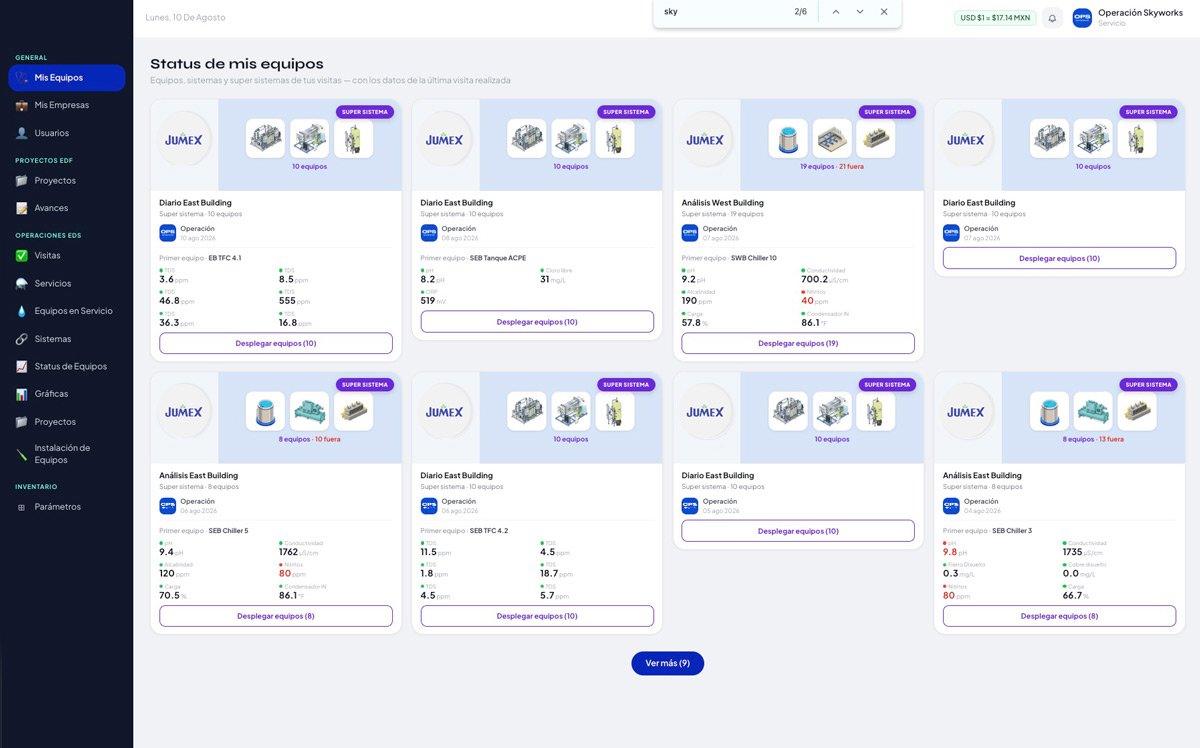This screenshot has height=748, width=1200.
Task: Click the 700.2 Conductividad value
Action: (815, 280)
